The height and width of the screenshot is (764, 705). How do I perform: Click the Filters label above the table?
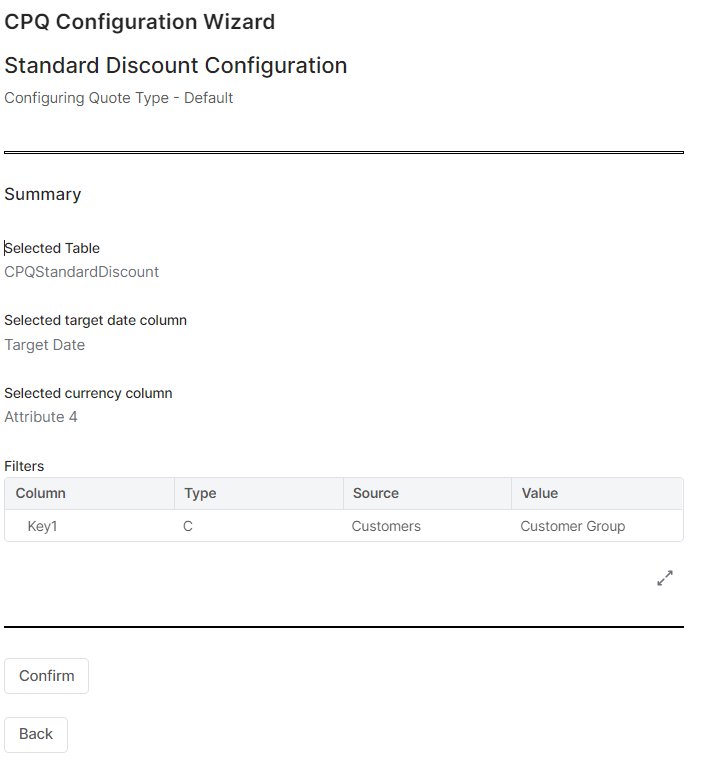coord(24,466)
